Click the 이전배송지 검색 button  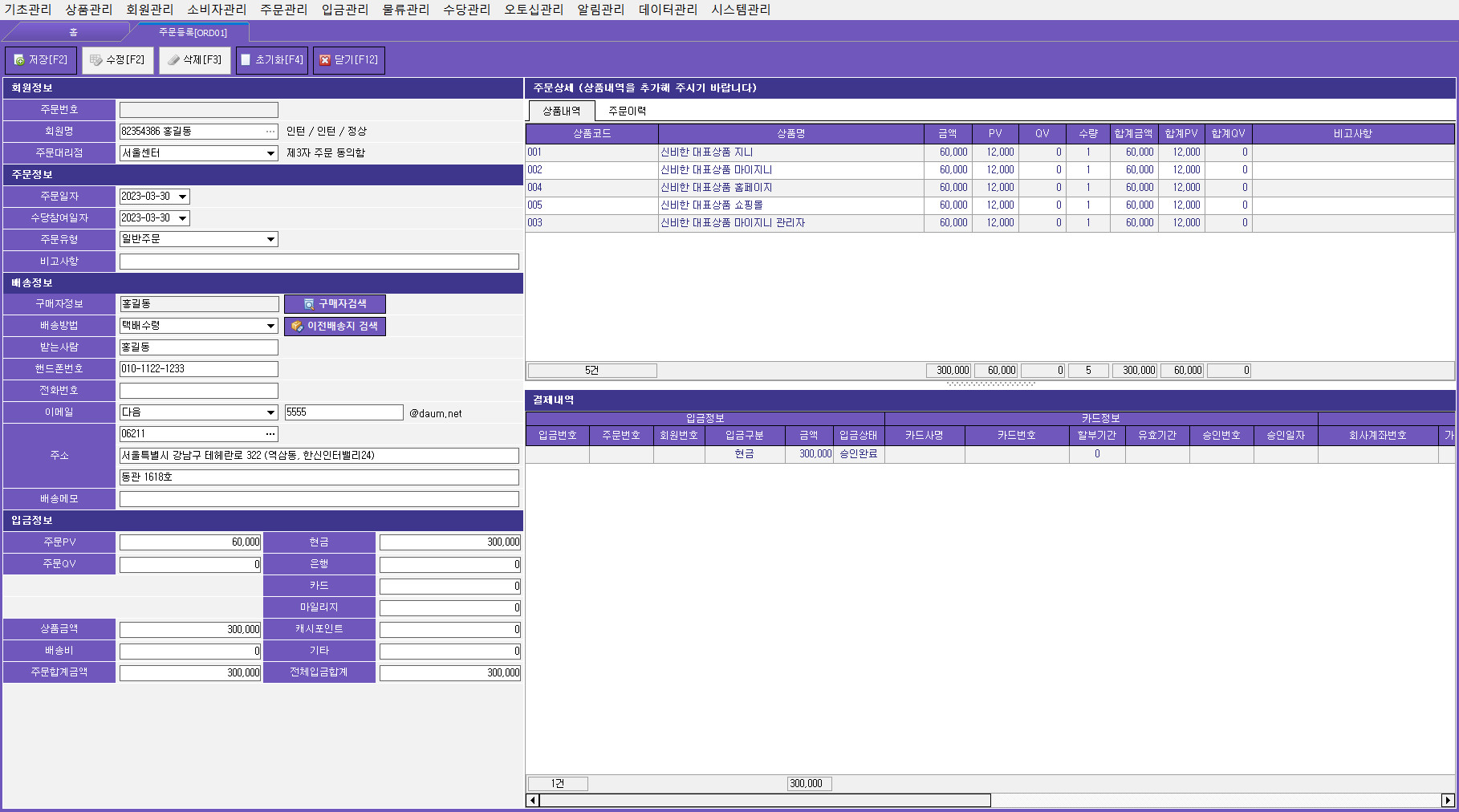pyautogui.click(x=335, y=326)
